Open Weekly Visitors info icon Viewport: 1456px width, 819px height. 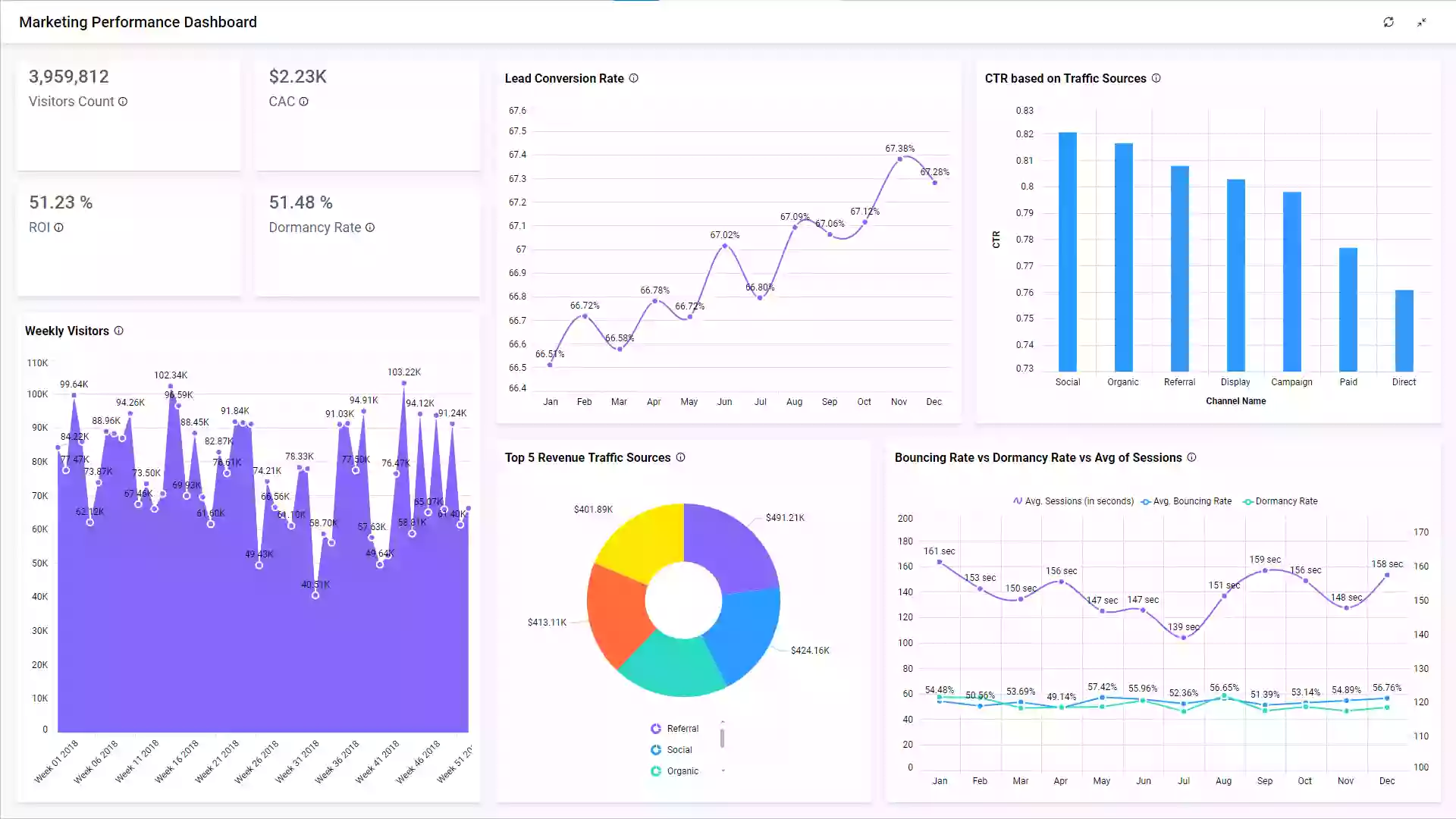click(x=118, y=331)
